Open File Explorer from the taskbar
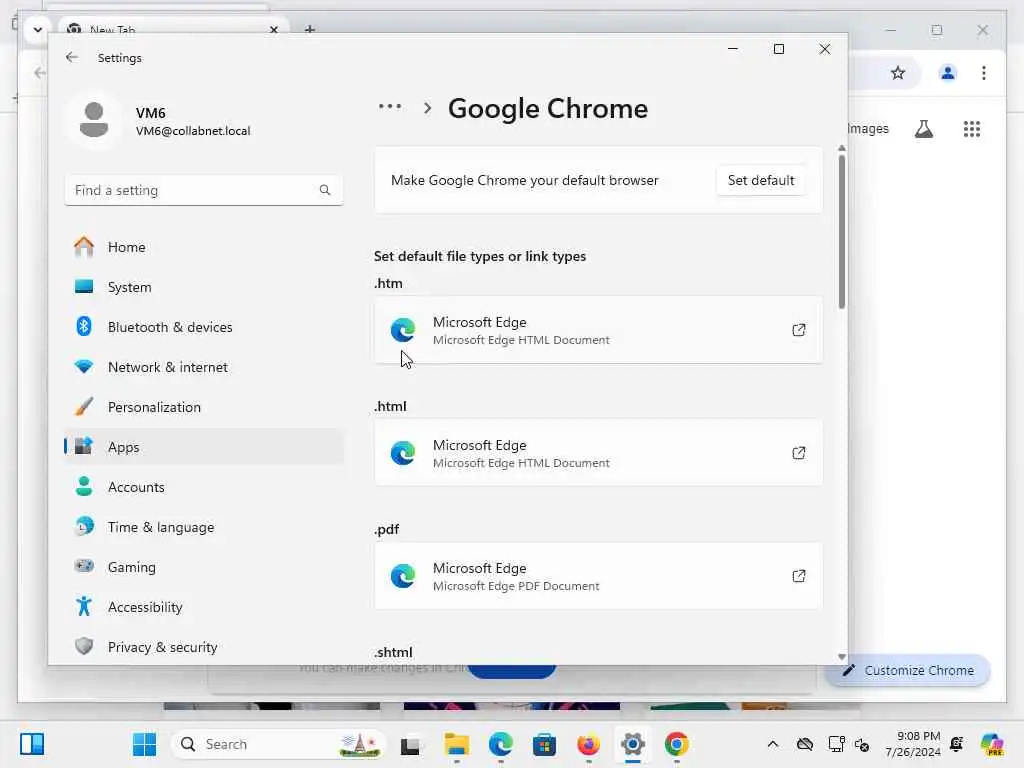 (x=456, y=744)
